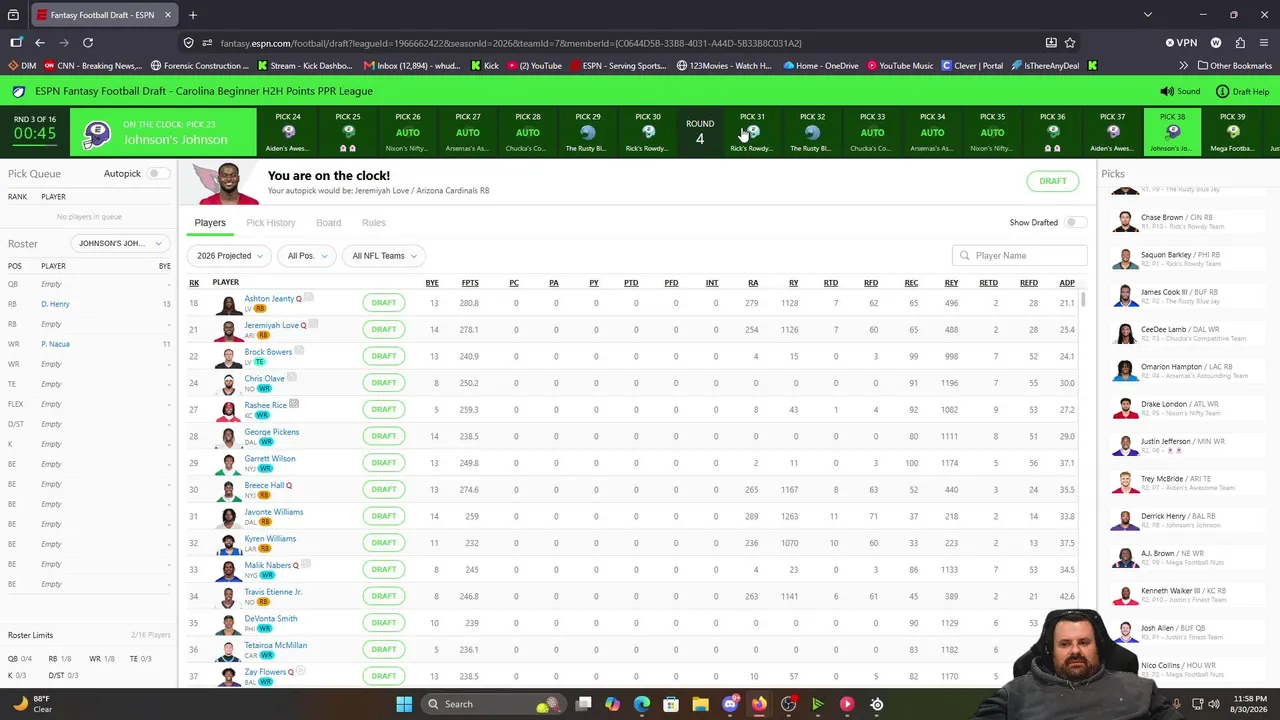The image size is (1280, 720).
Task: Click the Sound speaker icon
Action: click(1166, 91)
